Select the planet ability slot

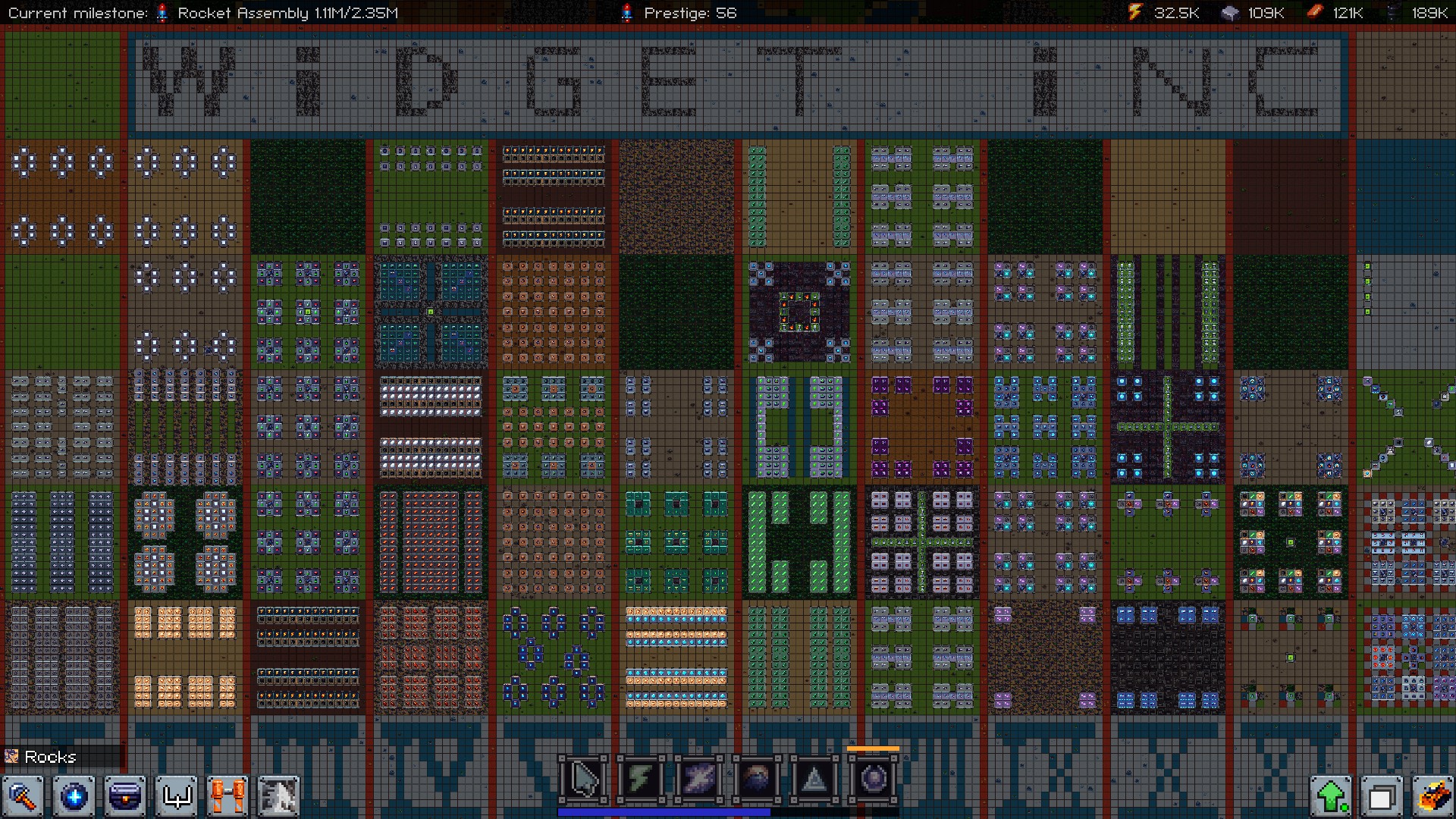756,779
